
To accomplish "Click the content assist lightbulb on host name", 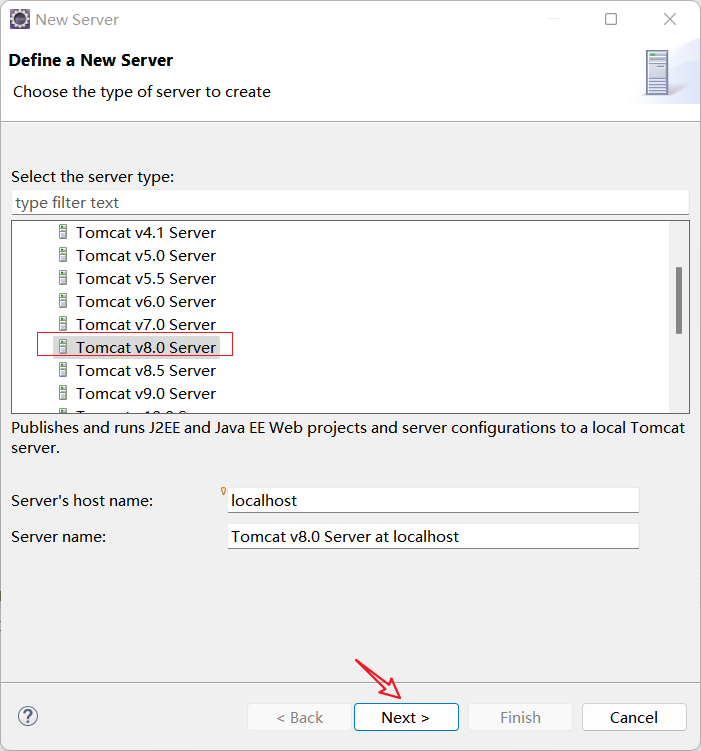I will coord(223,490).
